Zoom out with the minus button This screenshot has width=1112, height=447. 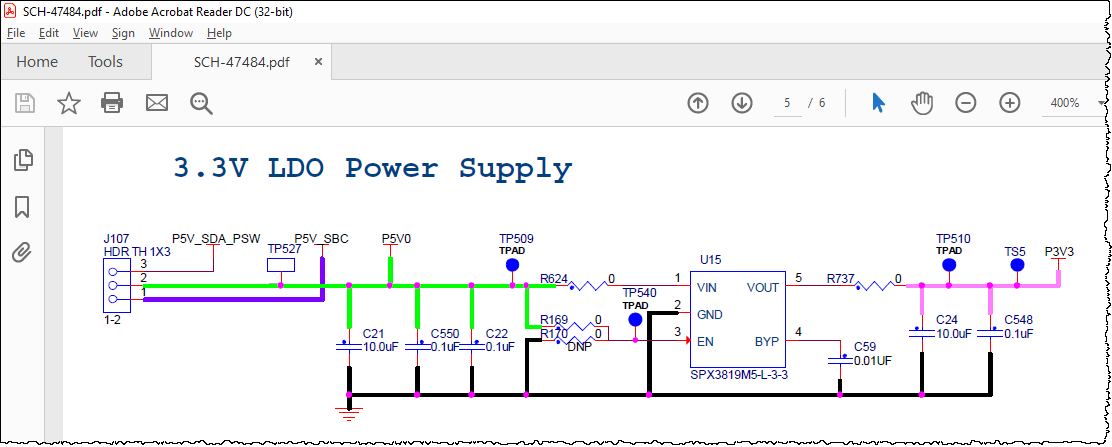pyautogui.click(x=966, y=103)
